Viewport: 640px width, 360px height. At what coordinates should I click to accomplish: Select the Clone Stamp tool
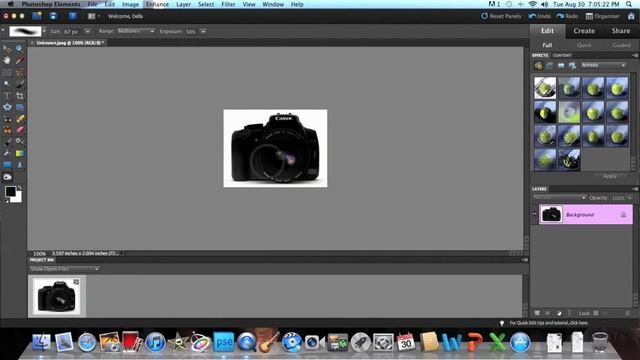(7, 131)
